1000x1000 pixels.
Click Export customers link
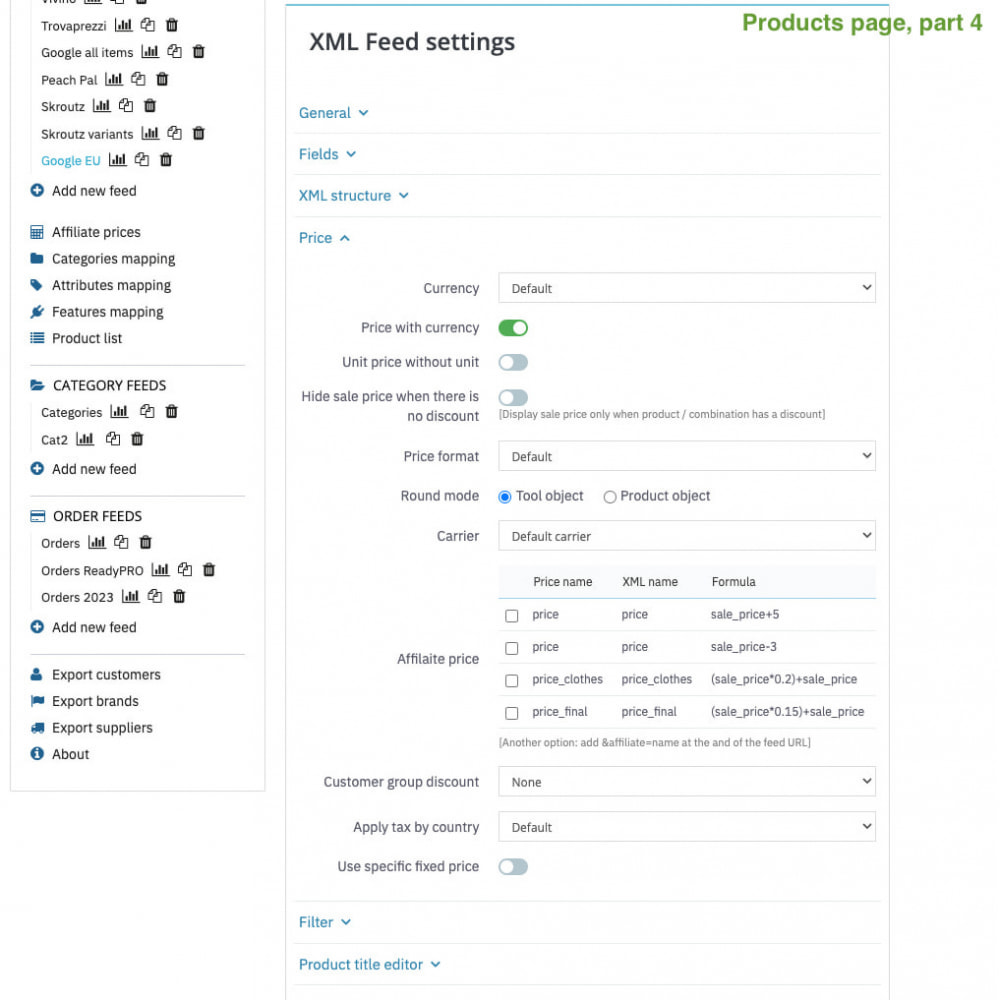click(106, 675)
